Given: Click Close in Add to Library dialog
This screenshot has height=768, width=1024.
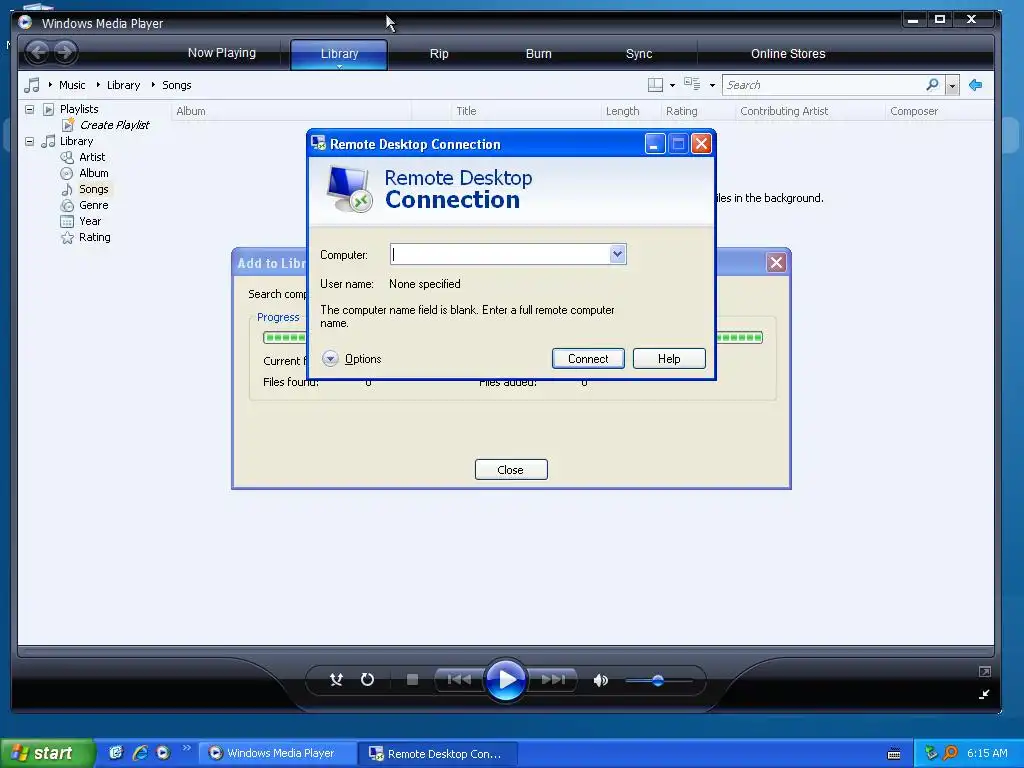Looking at the screenshot, I should 511,470.
